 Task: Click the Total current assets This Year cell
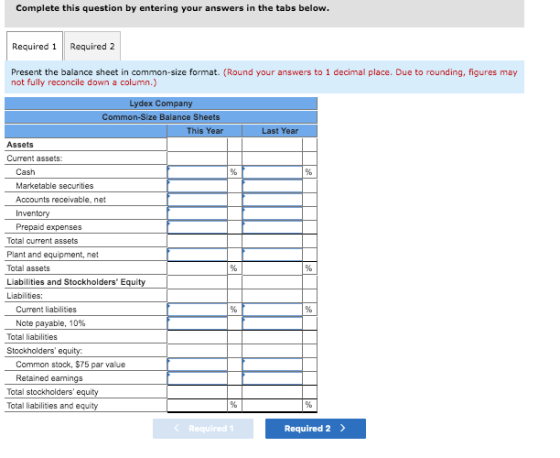[197, 241]
